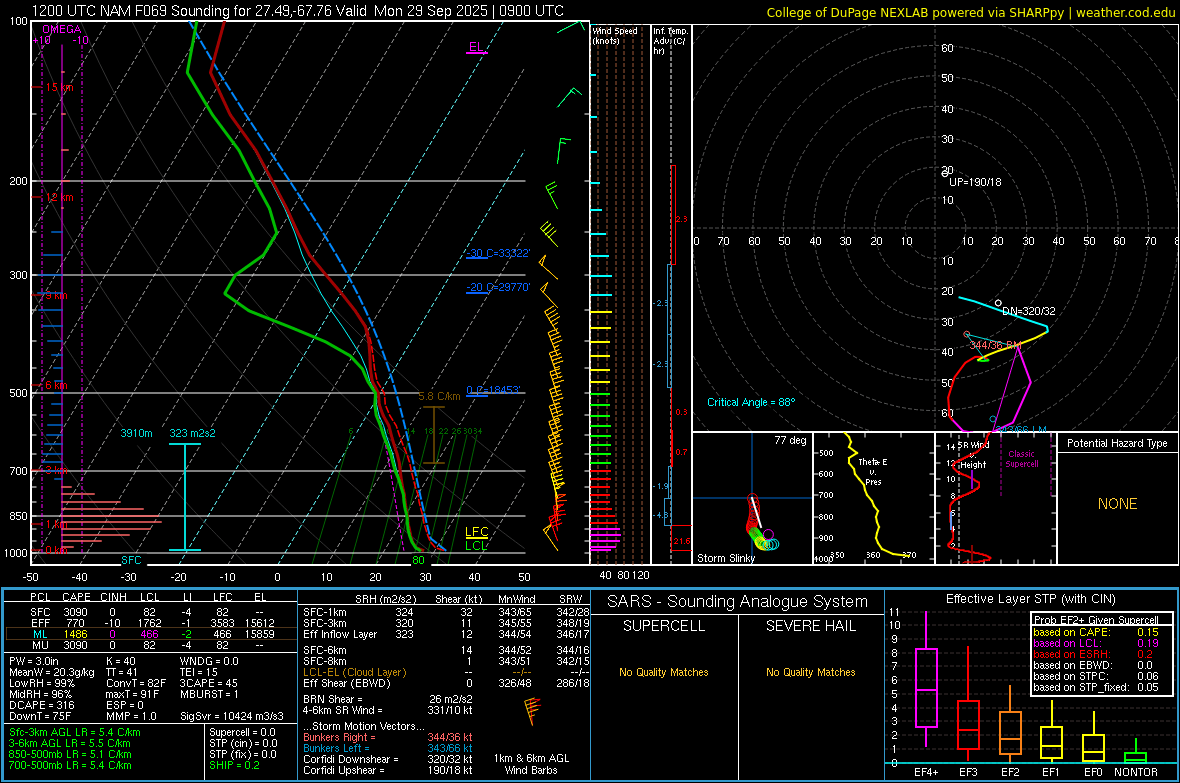Click the NAM F069 sounding title text

pyautogui.click(x=297, y=11)
